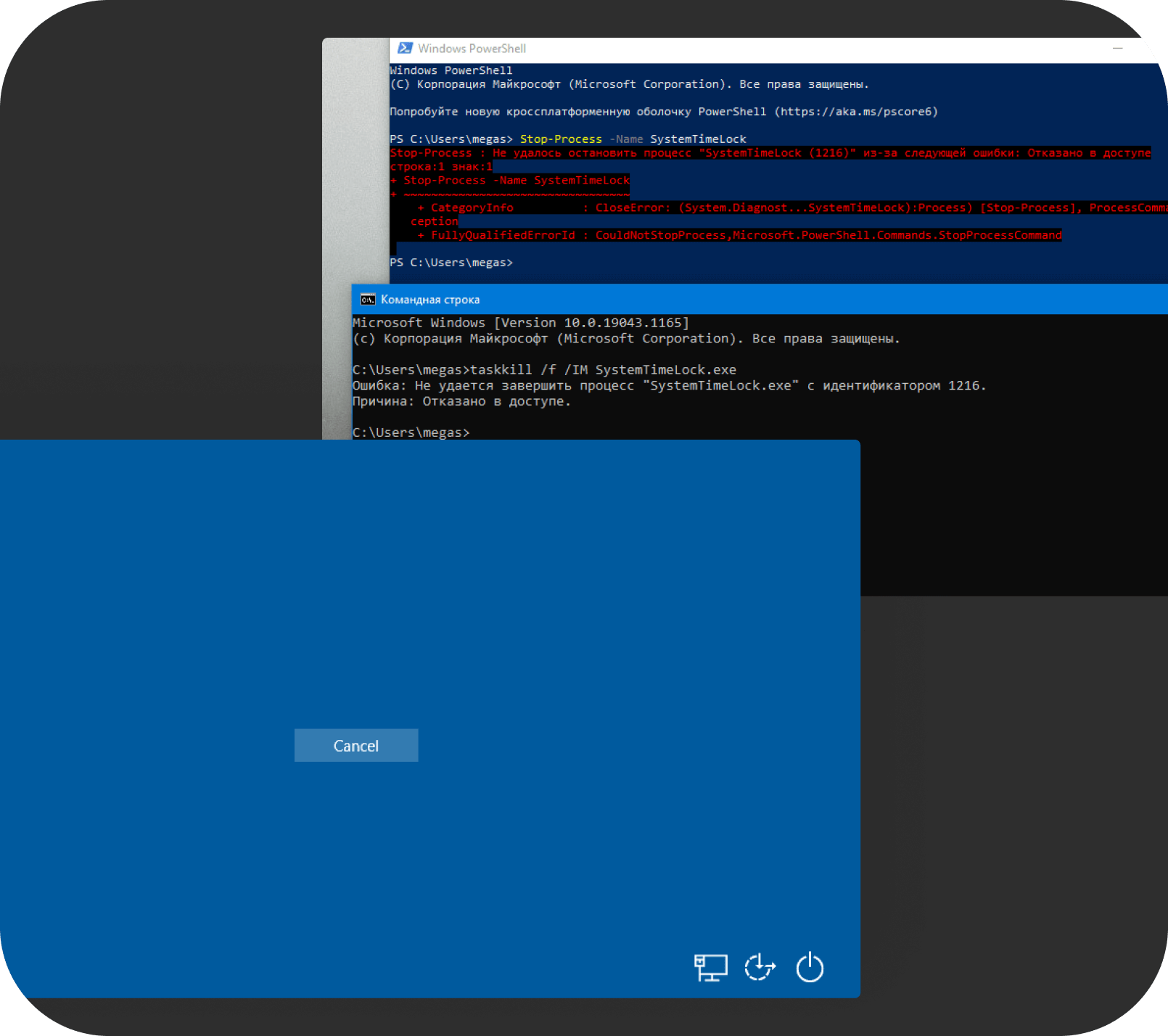Select the network connection icon on lock screen
This screenshot has width=1168, height=1036.
pos(711,968)
